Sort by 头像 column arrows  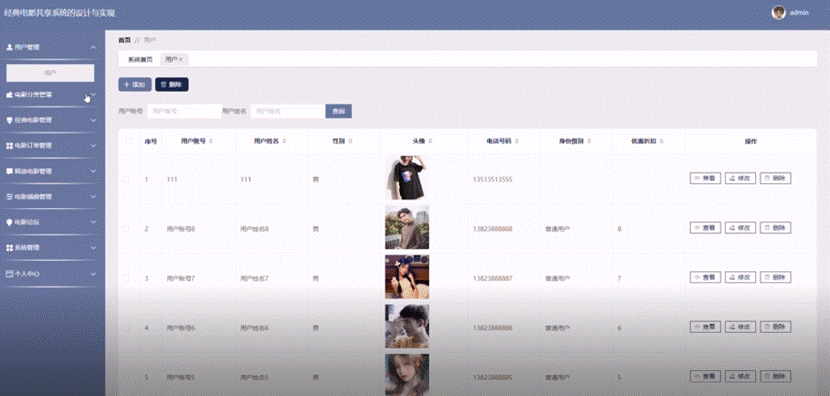click(430, 141)
